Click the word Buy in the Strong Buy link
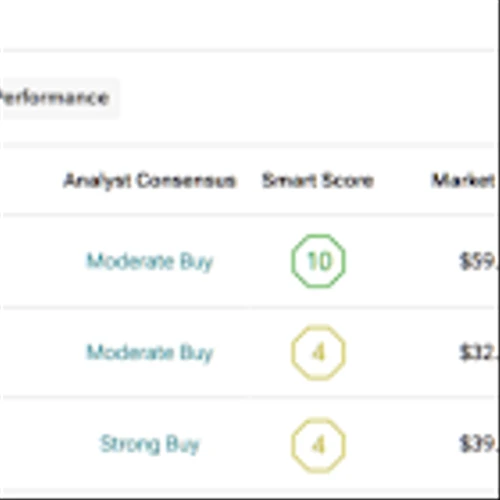 coord(183,445)
